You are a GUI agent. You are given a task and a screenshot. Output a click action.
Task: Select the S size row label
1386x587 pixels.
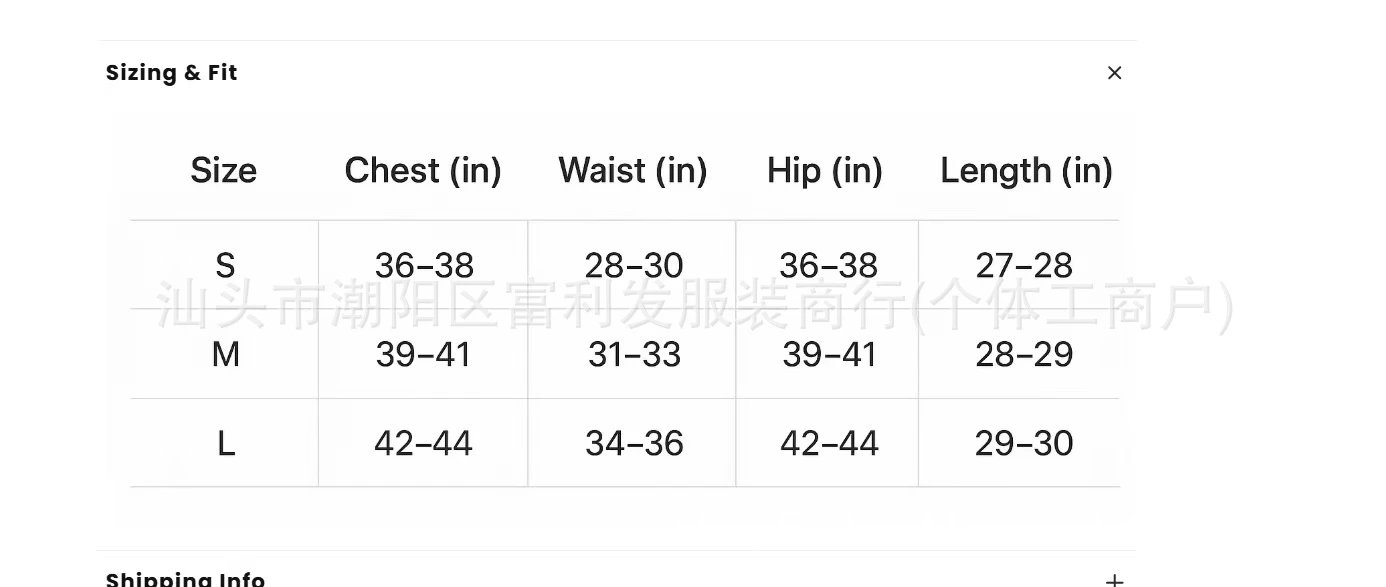pyautogui.click(x=225, y=266)
